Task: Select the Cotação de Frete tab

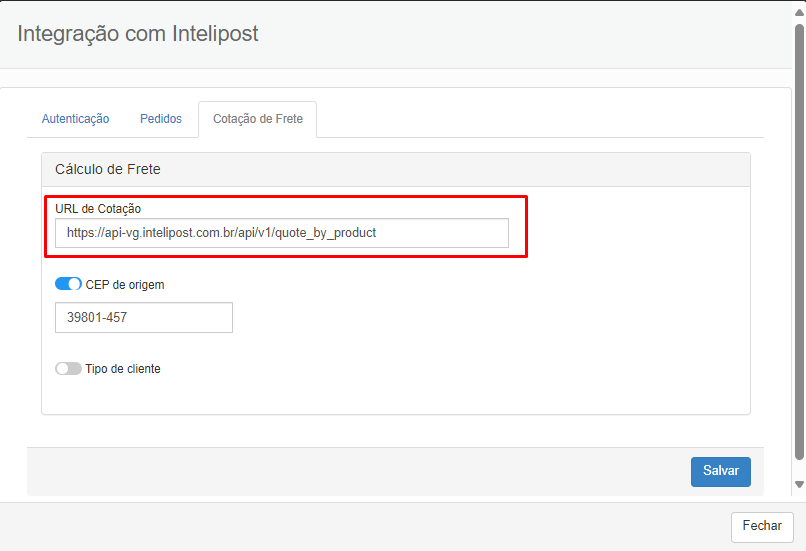Action: point(258,119)
